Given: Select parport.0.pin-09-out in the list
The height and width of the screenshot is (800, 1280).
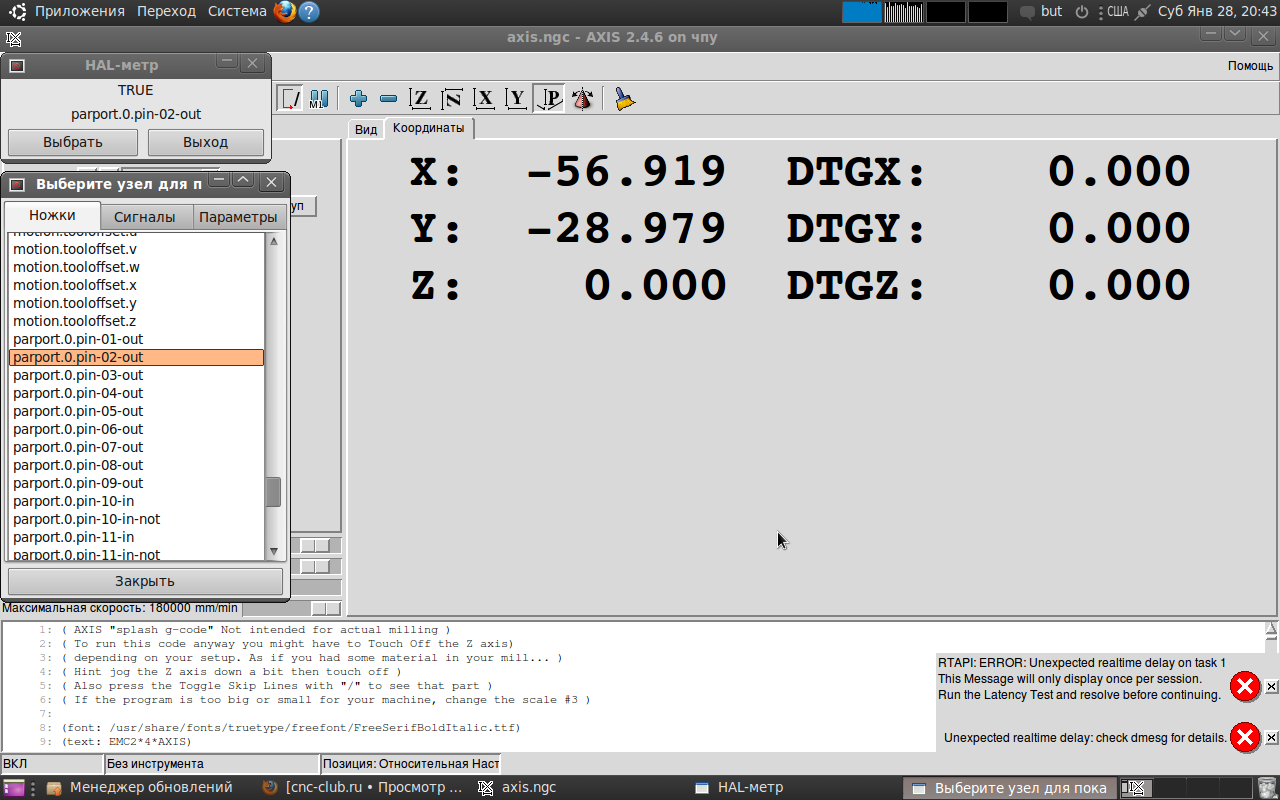Looking at the screenshot, I should pos(136,483).
